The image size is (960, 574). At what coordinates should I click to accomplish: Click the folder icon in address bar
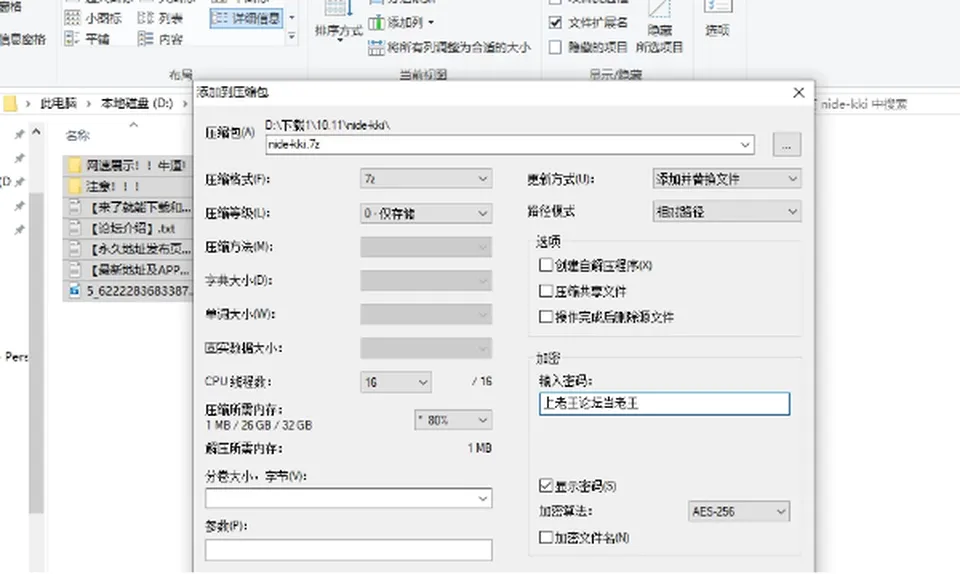10,103
